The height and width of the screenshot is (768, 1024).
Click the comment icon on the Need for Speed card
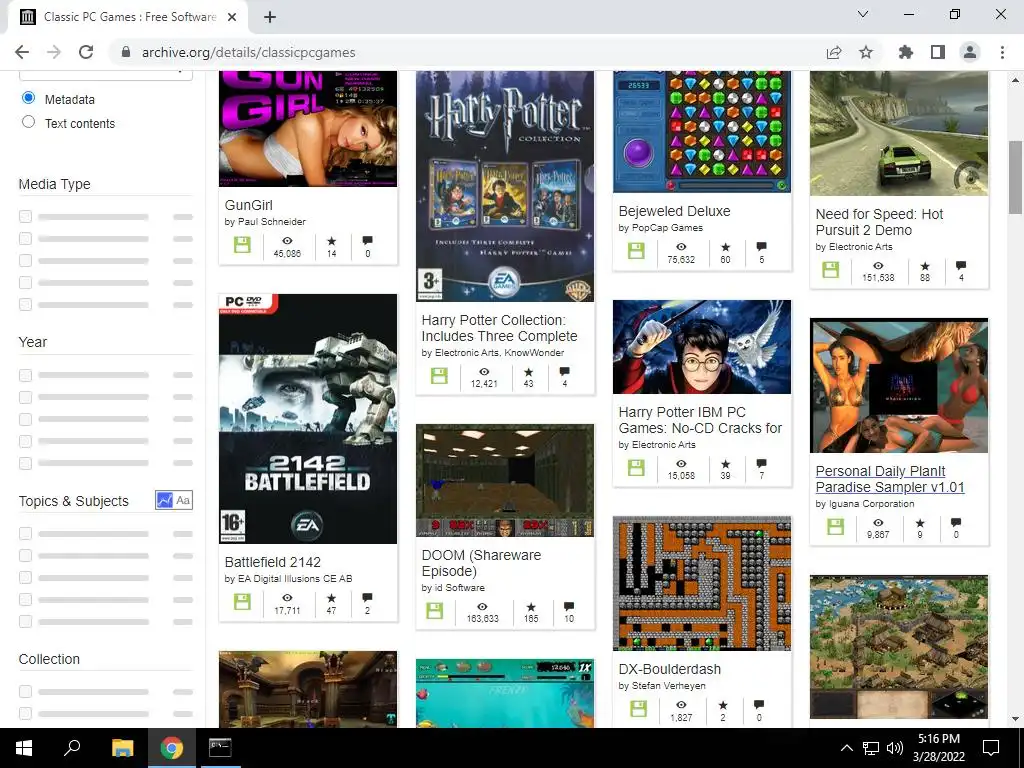click(x=961, y=266)
